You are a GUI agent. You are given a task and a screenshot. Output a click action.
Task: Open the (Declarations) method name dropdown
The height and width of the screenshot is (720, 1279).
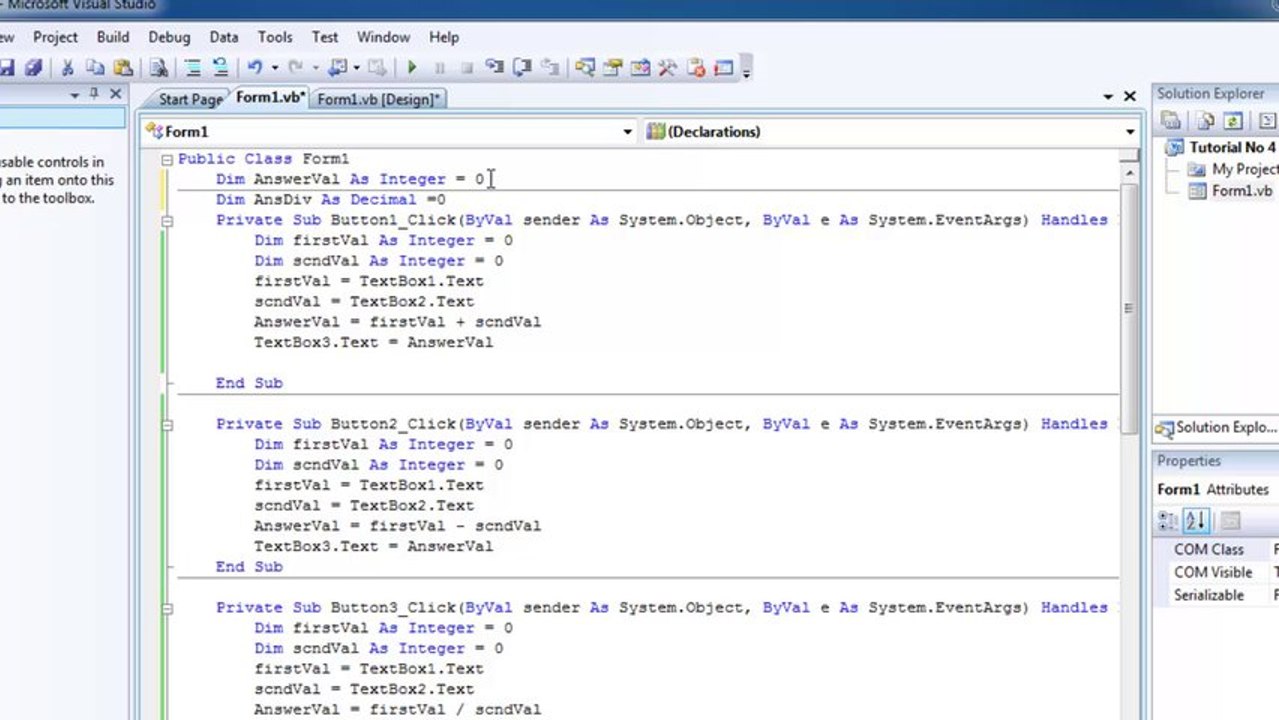click(x=1130, y=131)
